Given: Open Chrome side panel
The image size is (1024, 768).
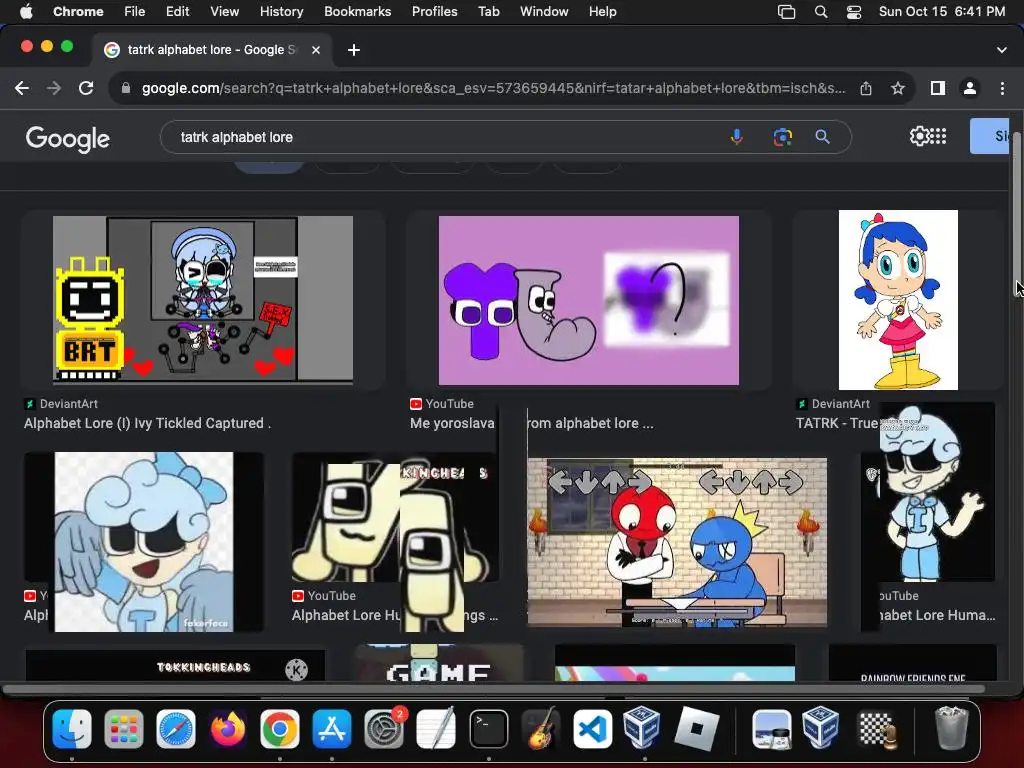Looking at the screenshot, I should [x=938, y=88].
